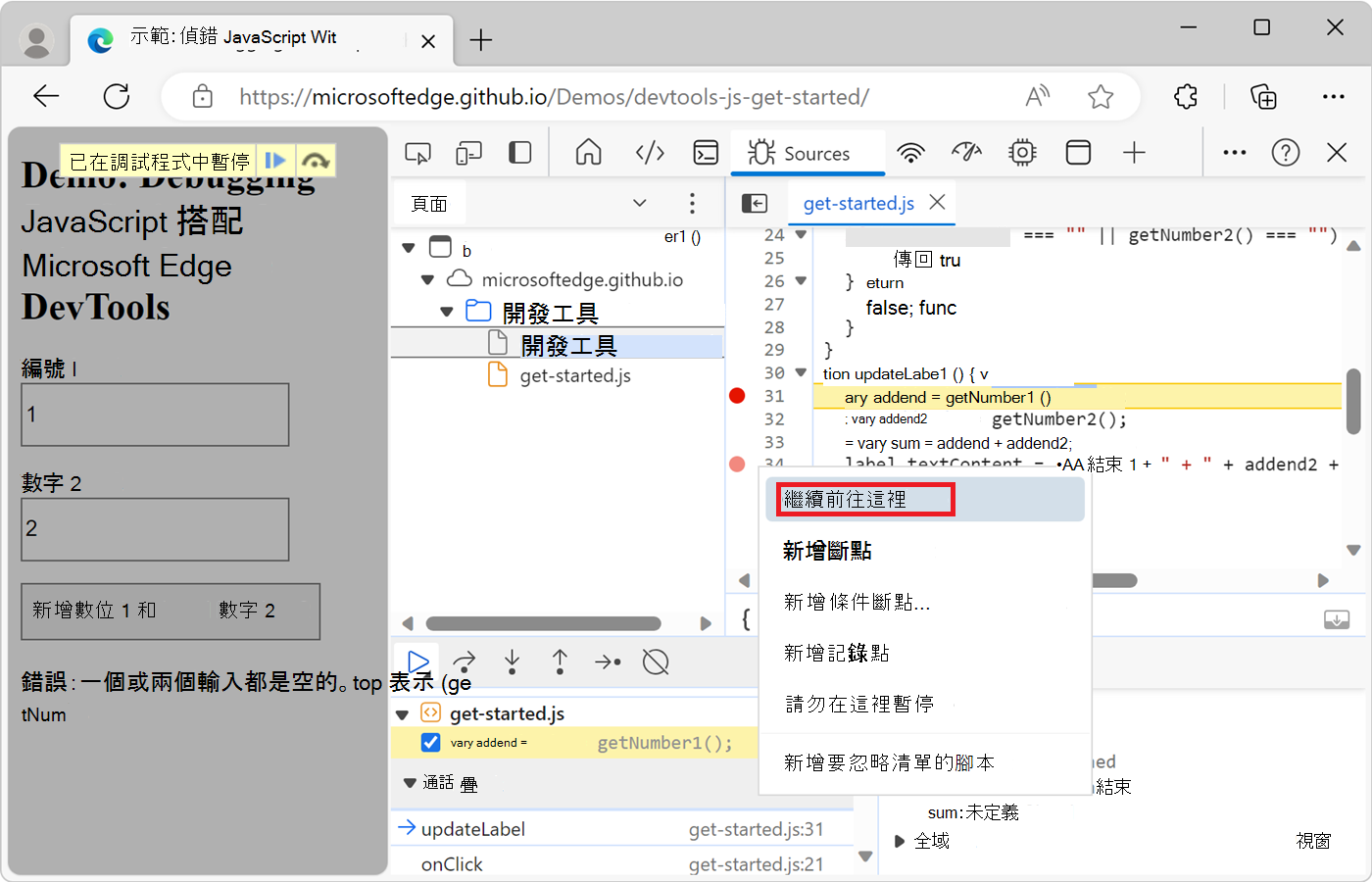Select the highlighted 開發工具 file in tree
The width and height of the screenshot is (1372, 882).
[557, 345]
